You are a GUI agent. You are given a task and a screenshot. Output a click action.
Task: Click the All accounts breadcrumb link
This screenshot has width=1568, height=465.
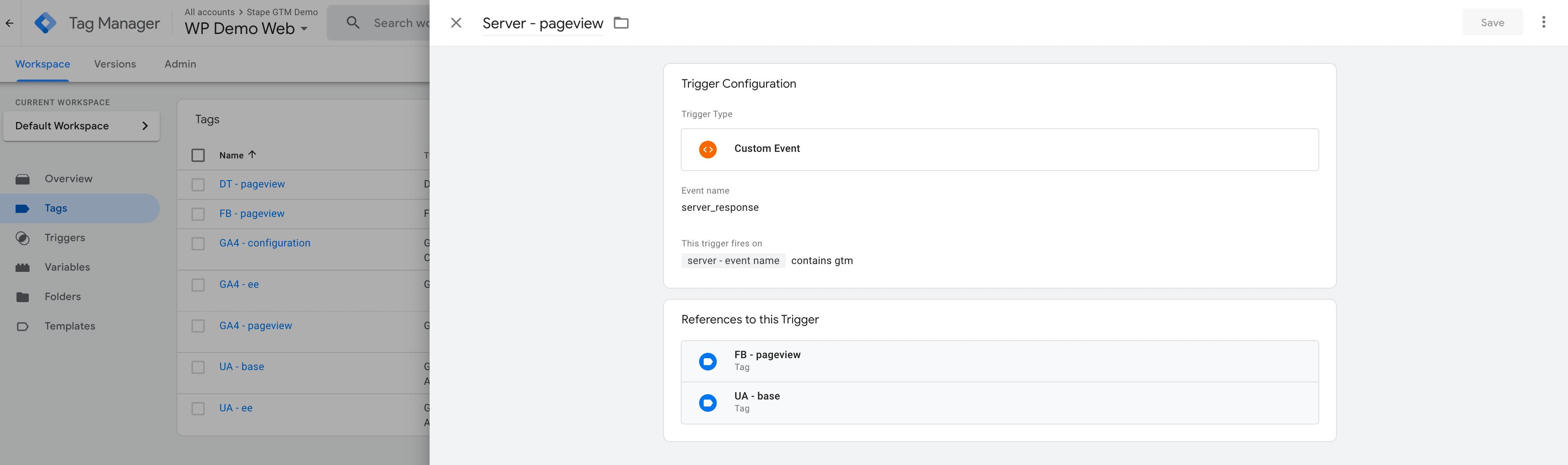click(209, 12)
